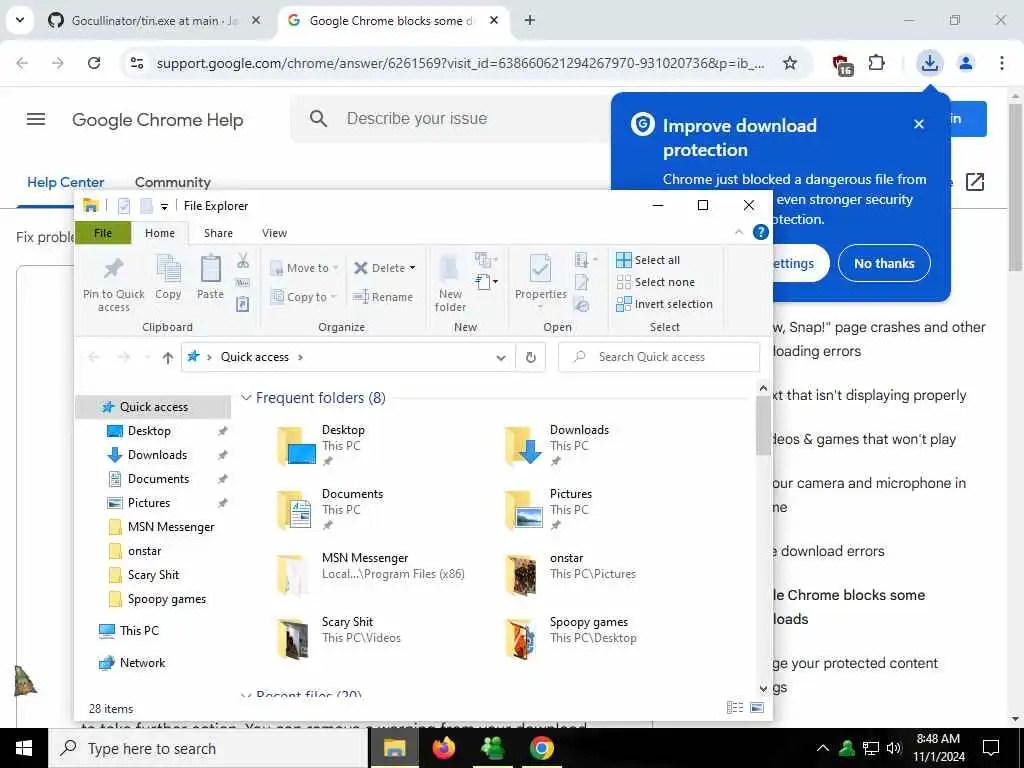Open the notification center icon
1024x768 pixels.
tap(991, 748)
